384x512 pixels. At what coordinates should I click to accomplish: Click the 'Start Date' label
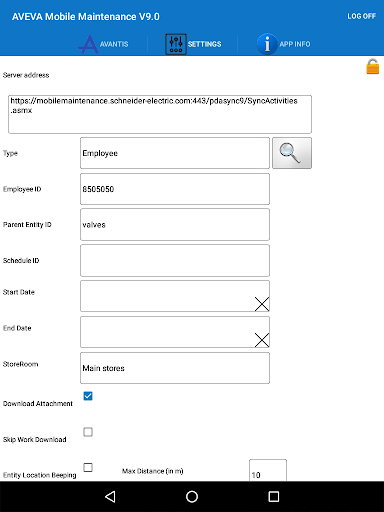(x=19, y=292)
